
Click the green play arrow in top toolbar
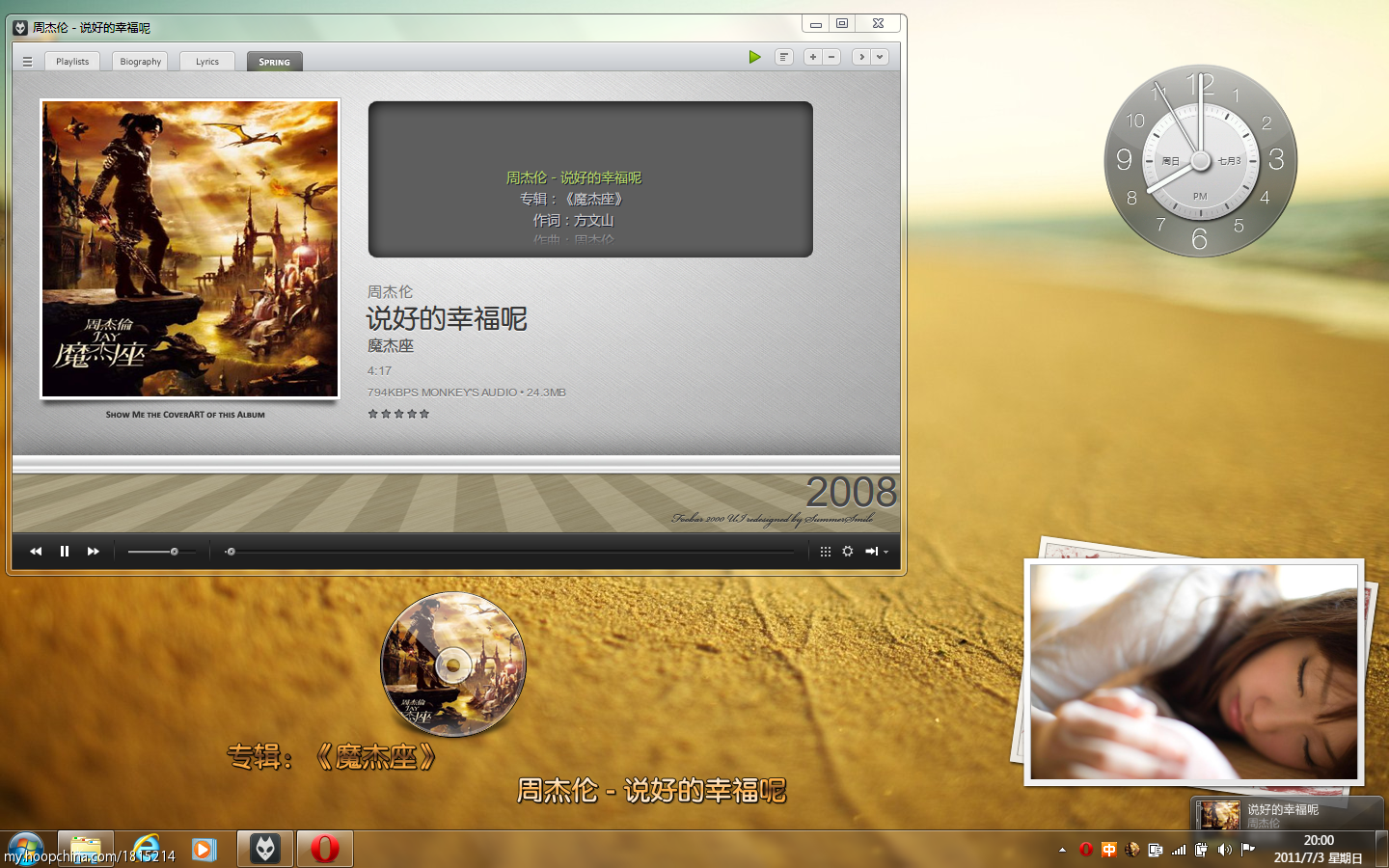coord(755,57)
